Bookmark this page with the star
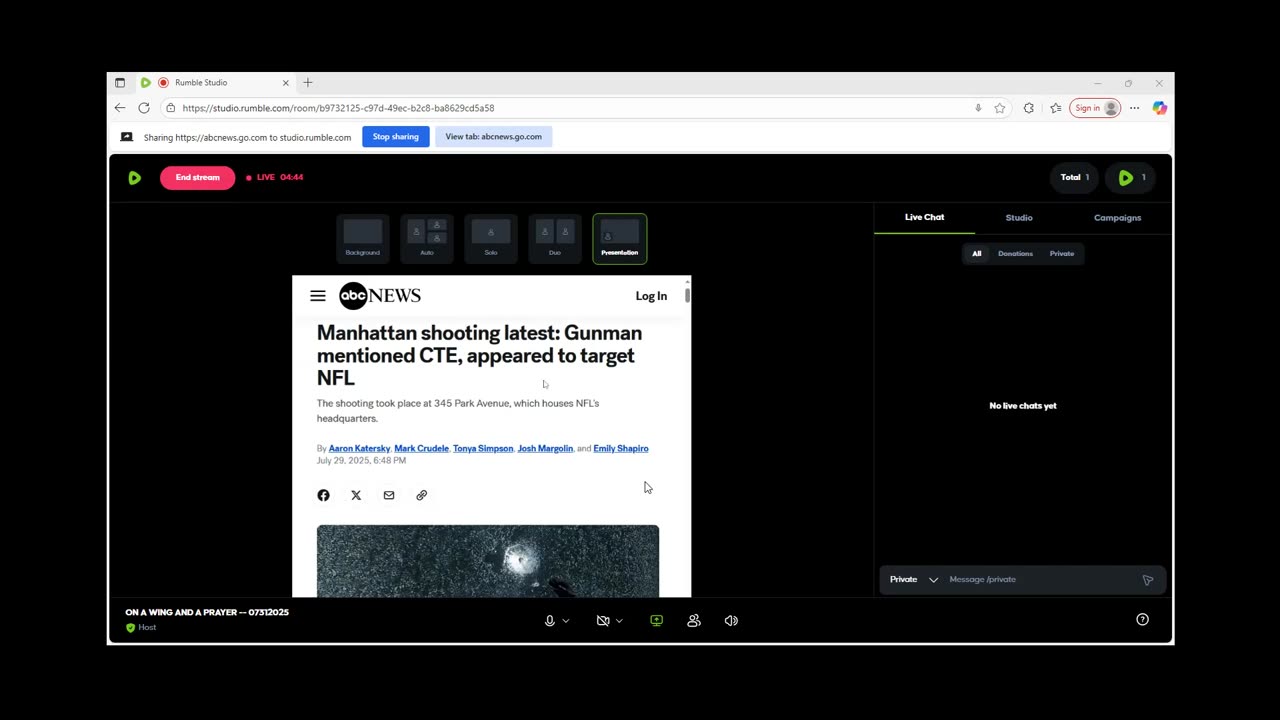Image resolution: width=1280 pixels, height=720 pixels. click(x=999, y=108)
